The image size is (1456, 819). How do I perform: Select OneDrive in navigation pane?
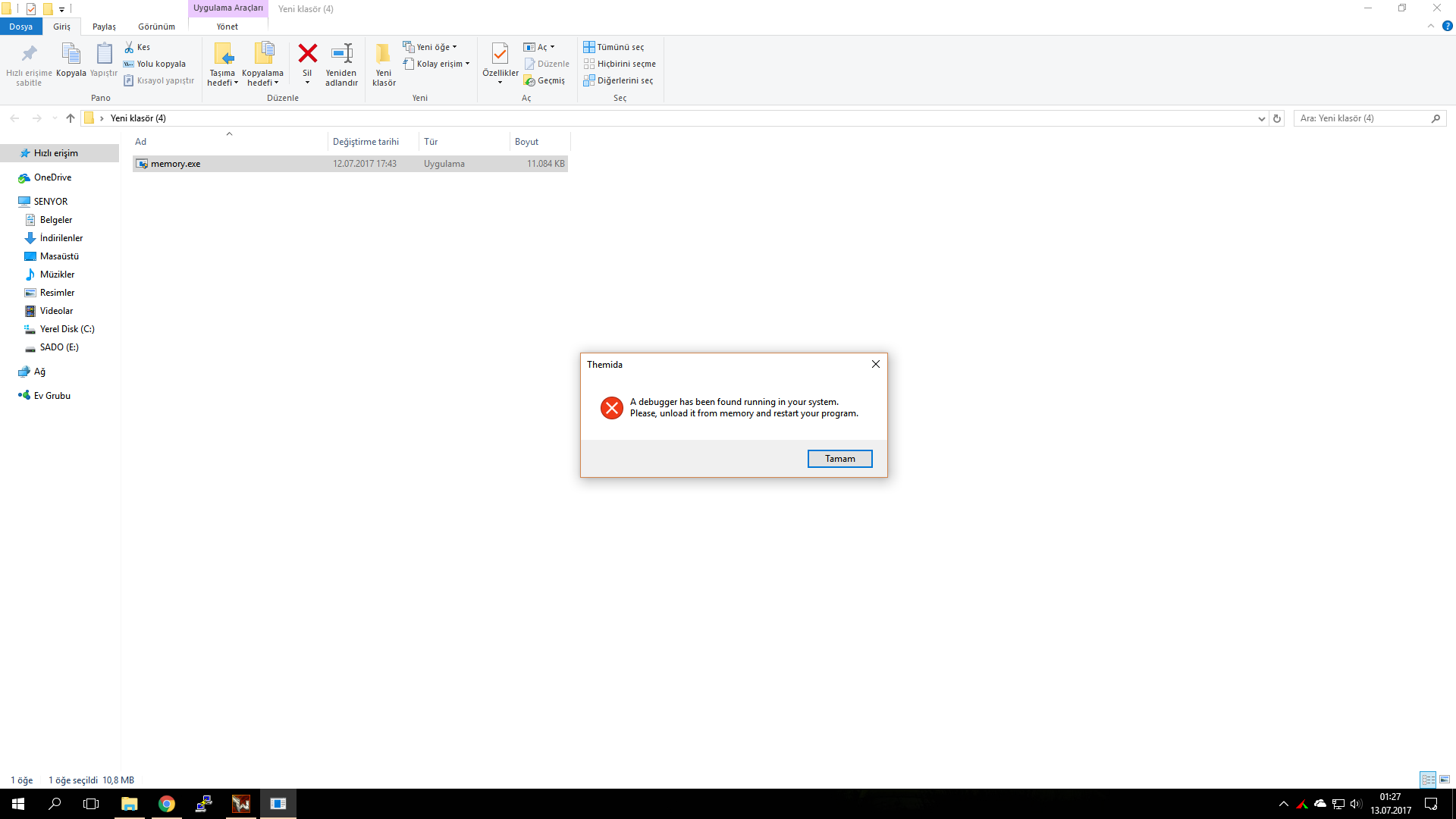[52, 177]
